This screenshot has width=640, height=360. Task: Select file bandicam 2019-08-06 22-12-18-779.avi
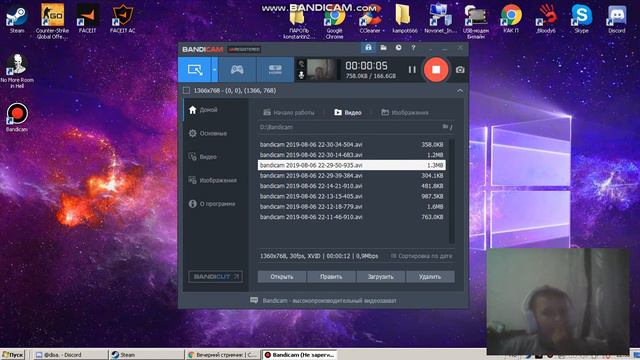pos(351,207)
